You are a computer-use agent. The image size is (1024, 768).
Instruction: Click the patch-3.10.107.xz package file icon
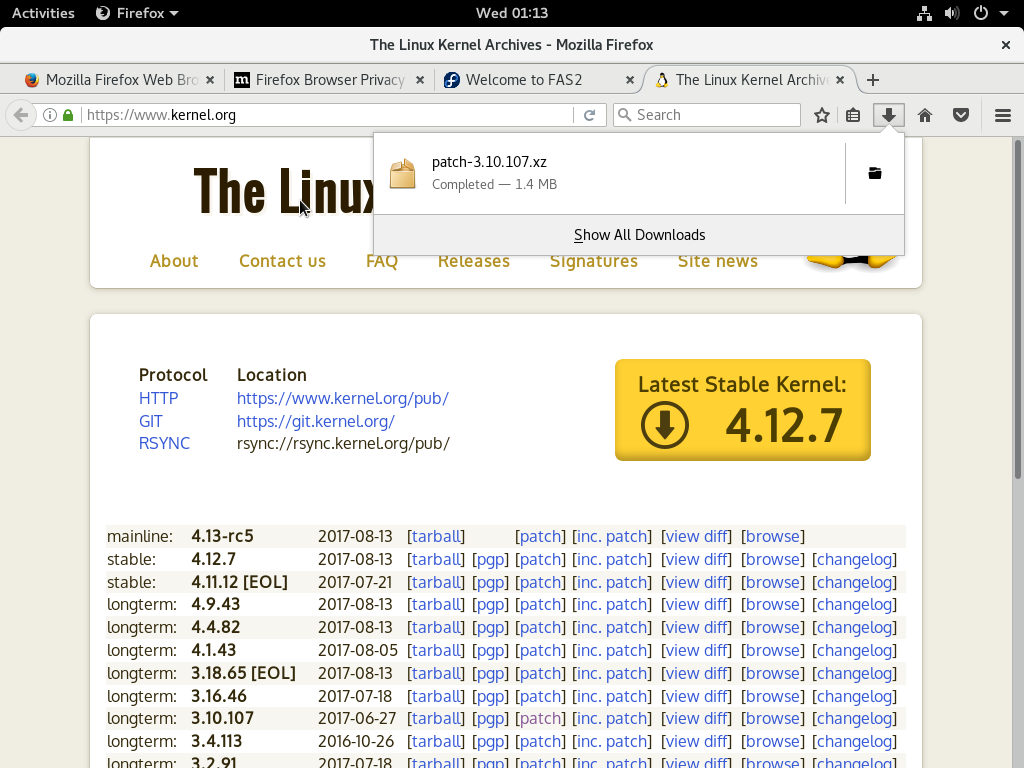[x=402, y=174]
